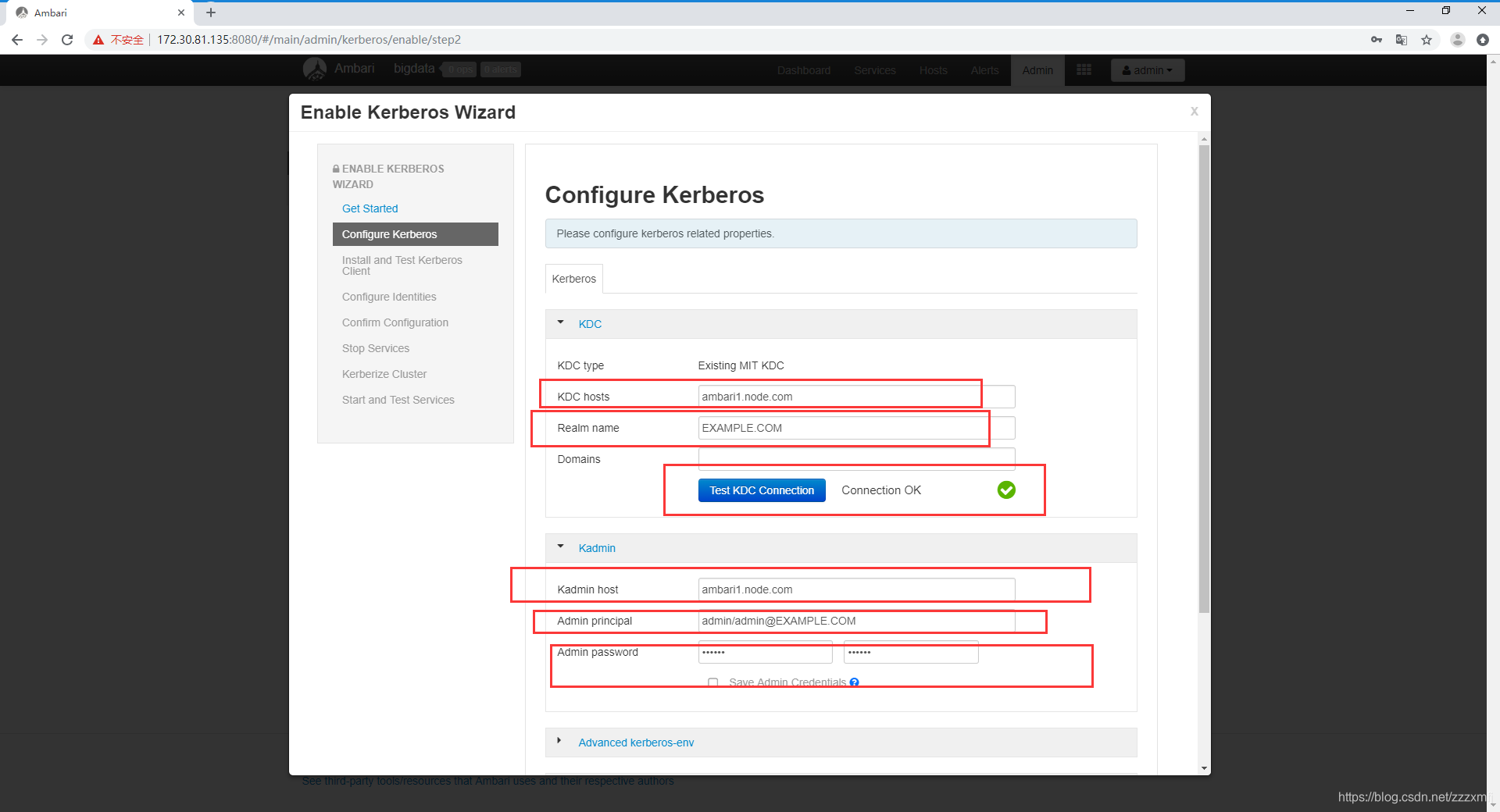Click the Start and Test Services step

pos(398,400)
